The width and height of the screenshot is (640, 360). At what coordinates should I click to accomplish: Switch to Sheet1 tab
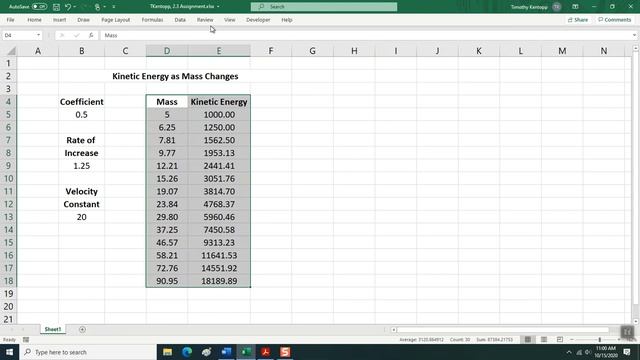coord(53,329)
